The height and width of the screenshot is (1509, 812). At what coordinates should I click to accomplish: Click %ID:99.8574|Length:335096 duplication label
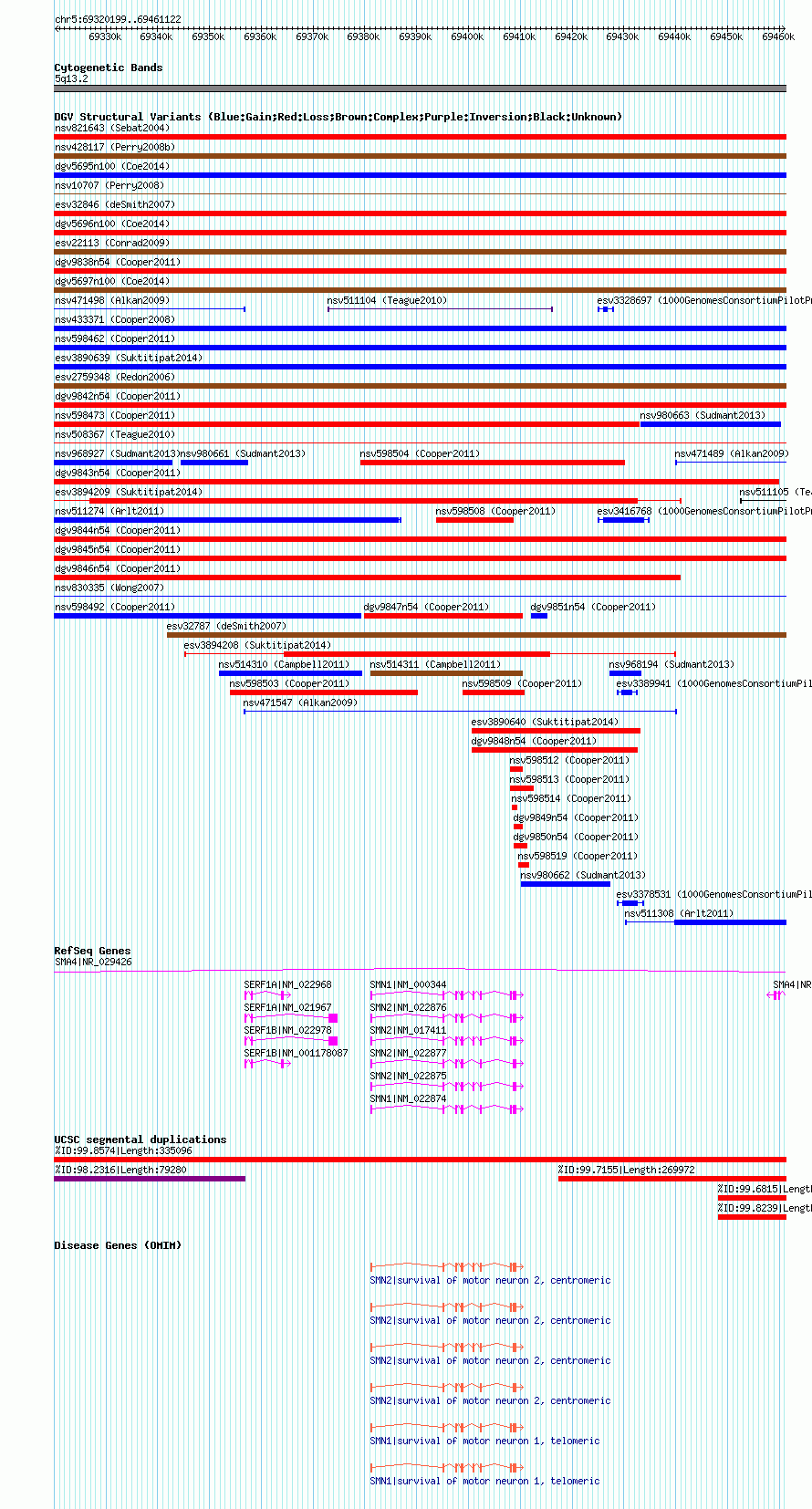(123, 1150)
